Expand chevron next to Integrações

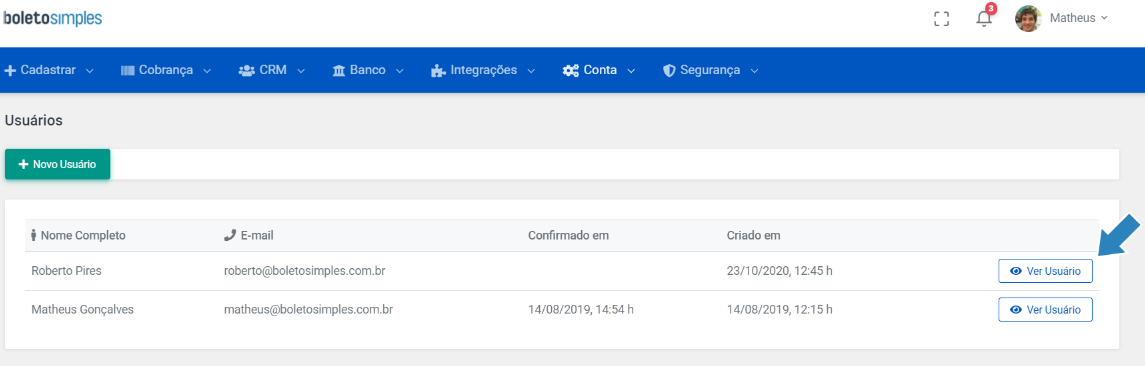tap(531, 71)
